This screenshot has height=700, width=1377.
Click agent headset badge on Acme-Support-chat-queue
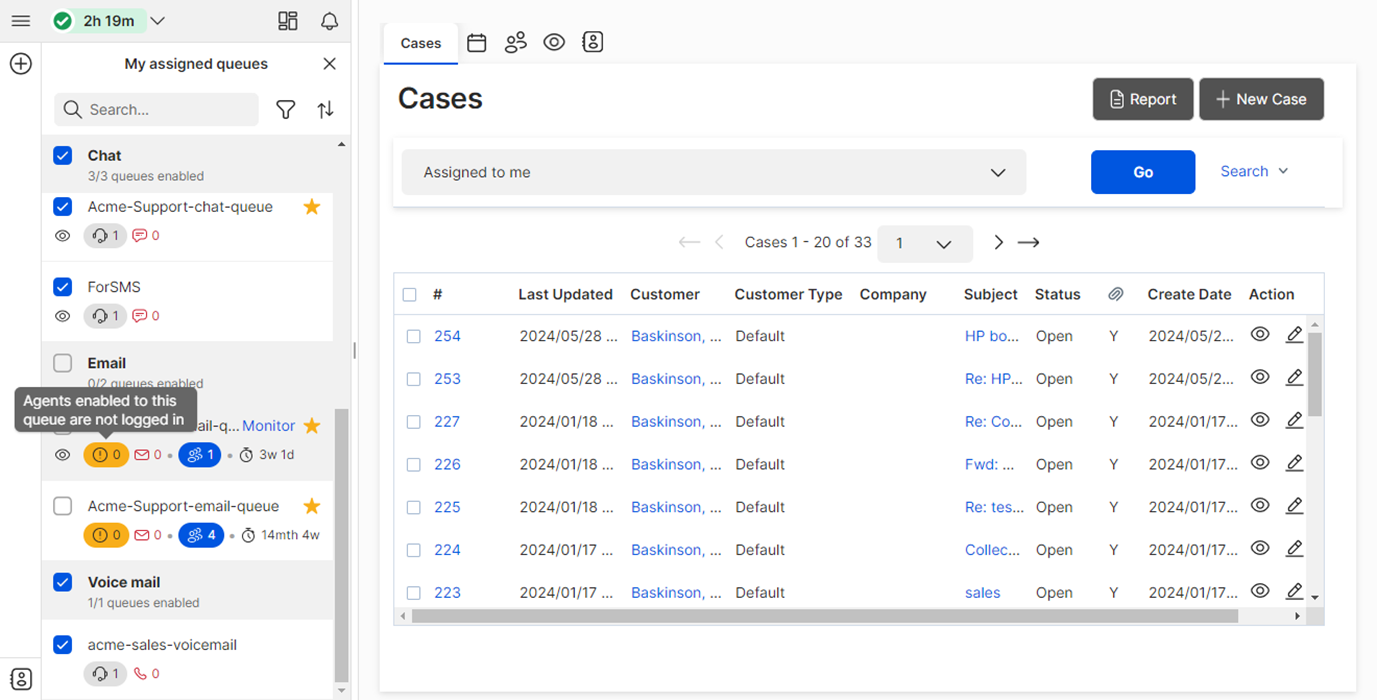tap(105, 236)
